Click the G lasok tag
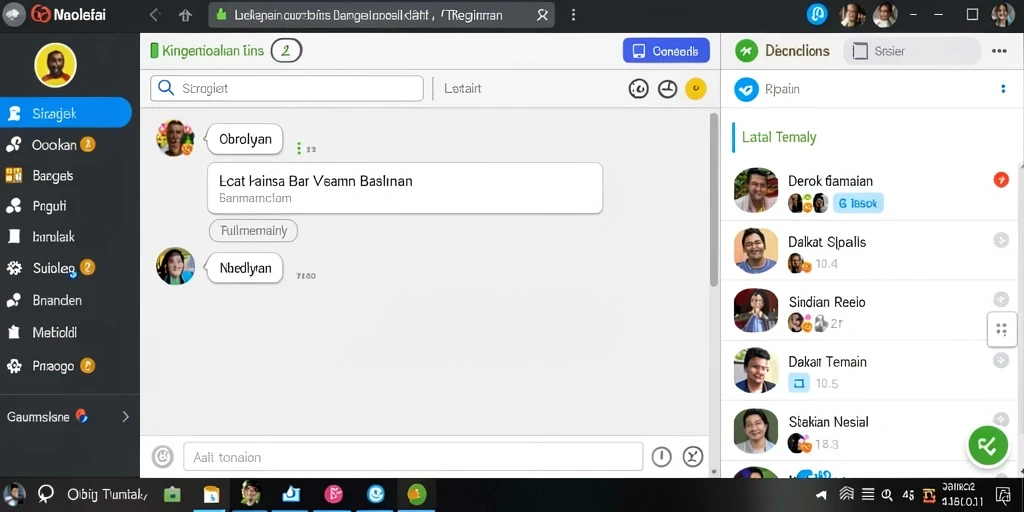Screen dimensions: 1024x512 (857, 203)
